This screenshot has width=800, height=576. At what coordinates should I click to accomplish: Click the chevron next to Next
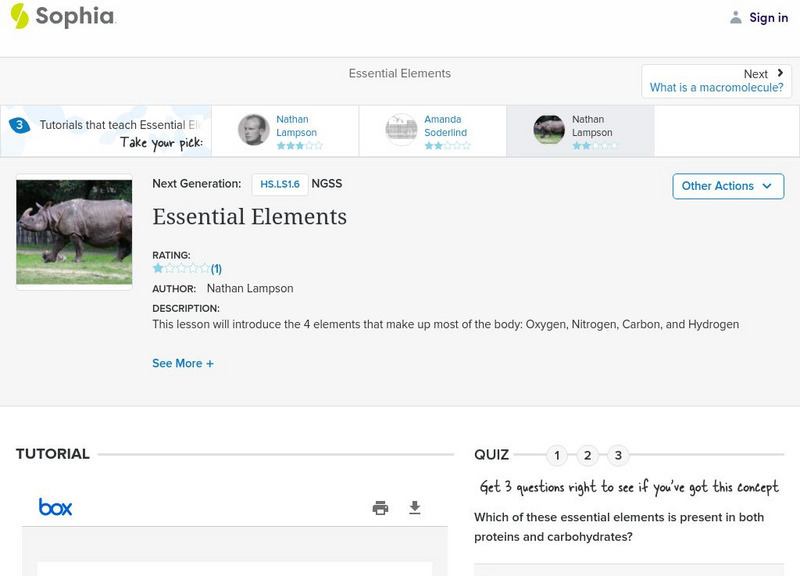point(781,73)
